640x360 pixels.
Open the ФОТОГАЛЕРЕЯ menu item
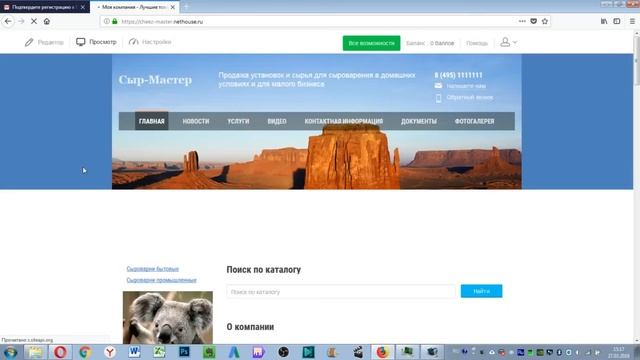474,121
